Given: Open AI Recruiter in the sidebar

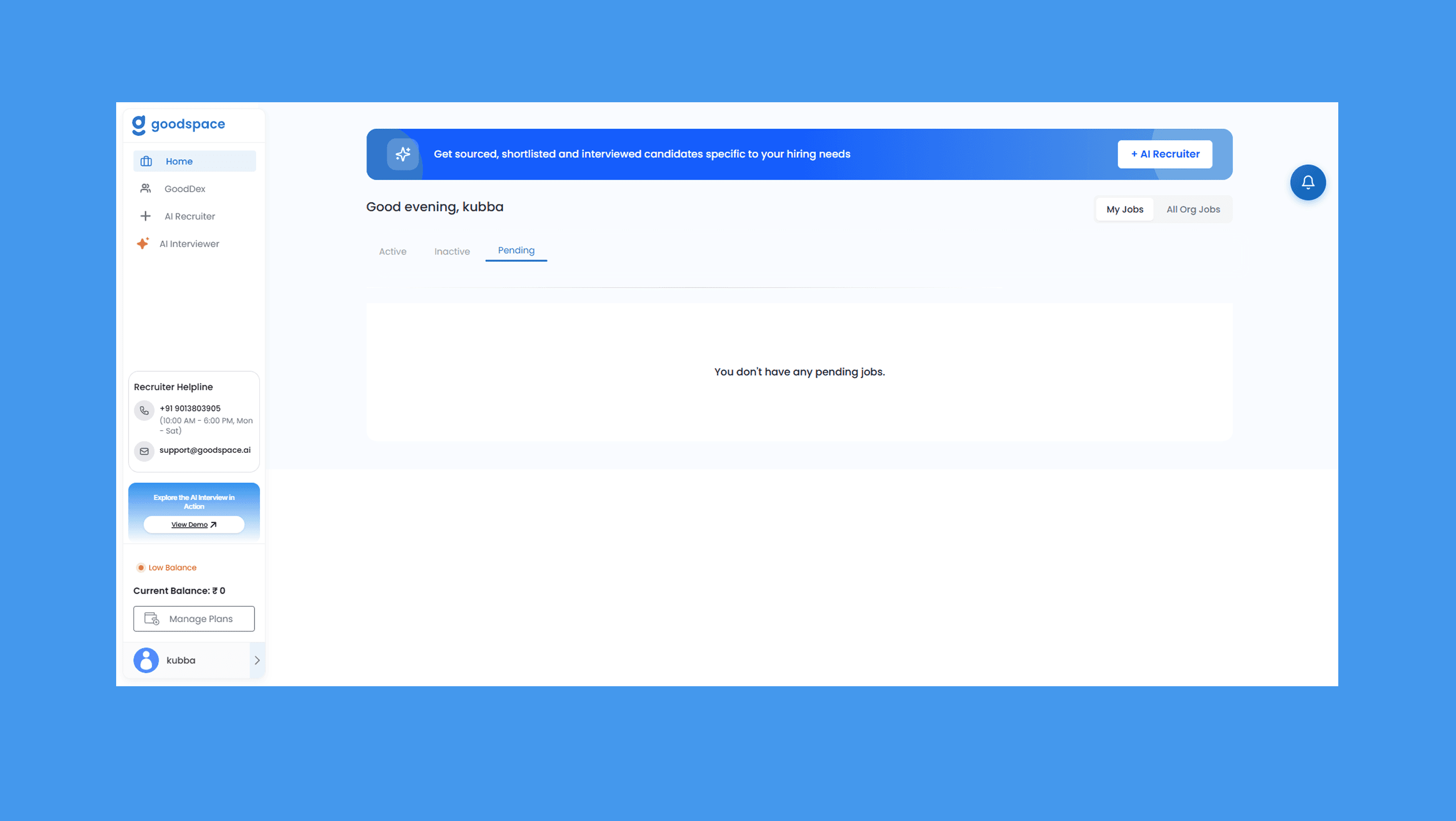Looking at the screenshot, I should 189,216.
